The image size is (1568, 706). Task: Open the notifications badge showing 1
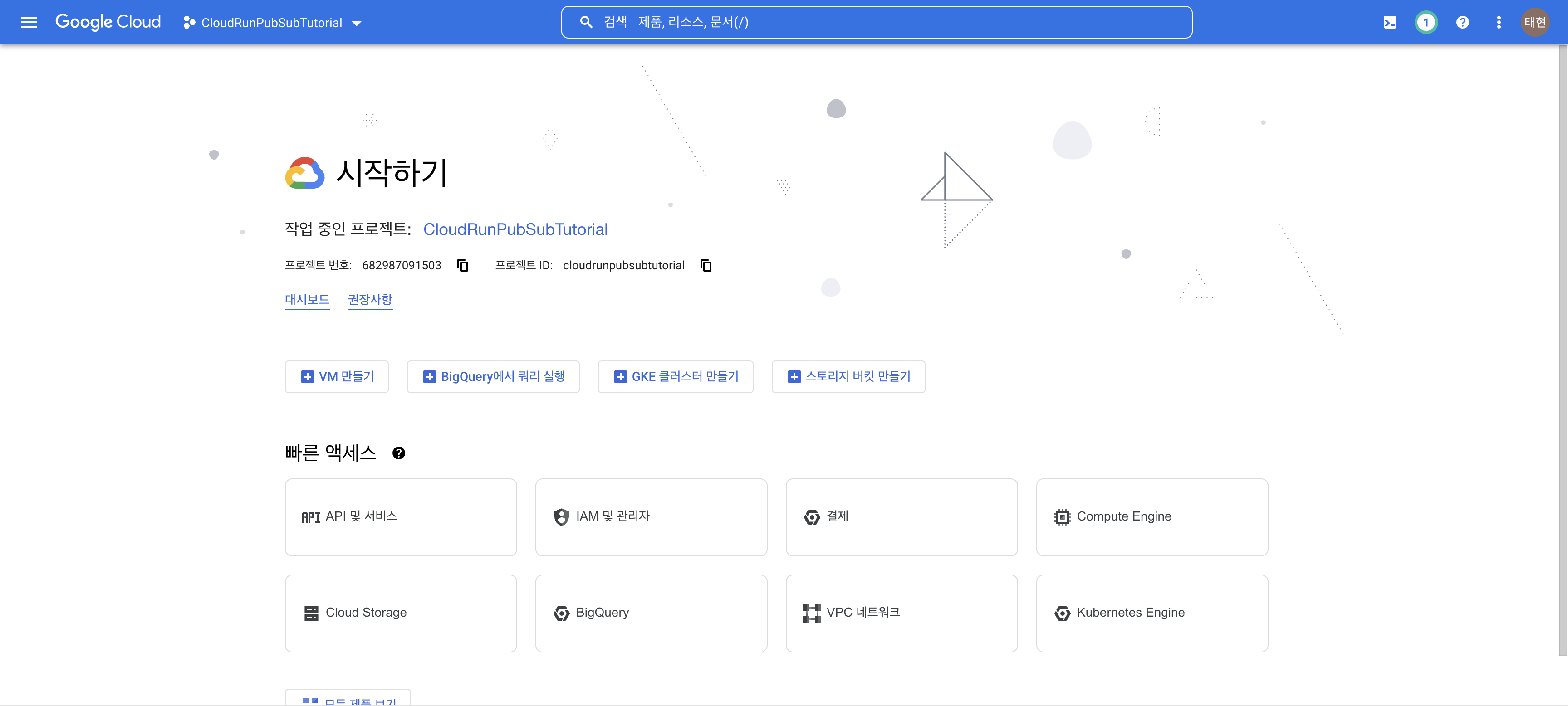click(1426, 23)
